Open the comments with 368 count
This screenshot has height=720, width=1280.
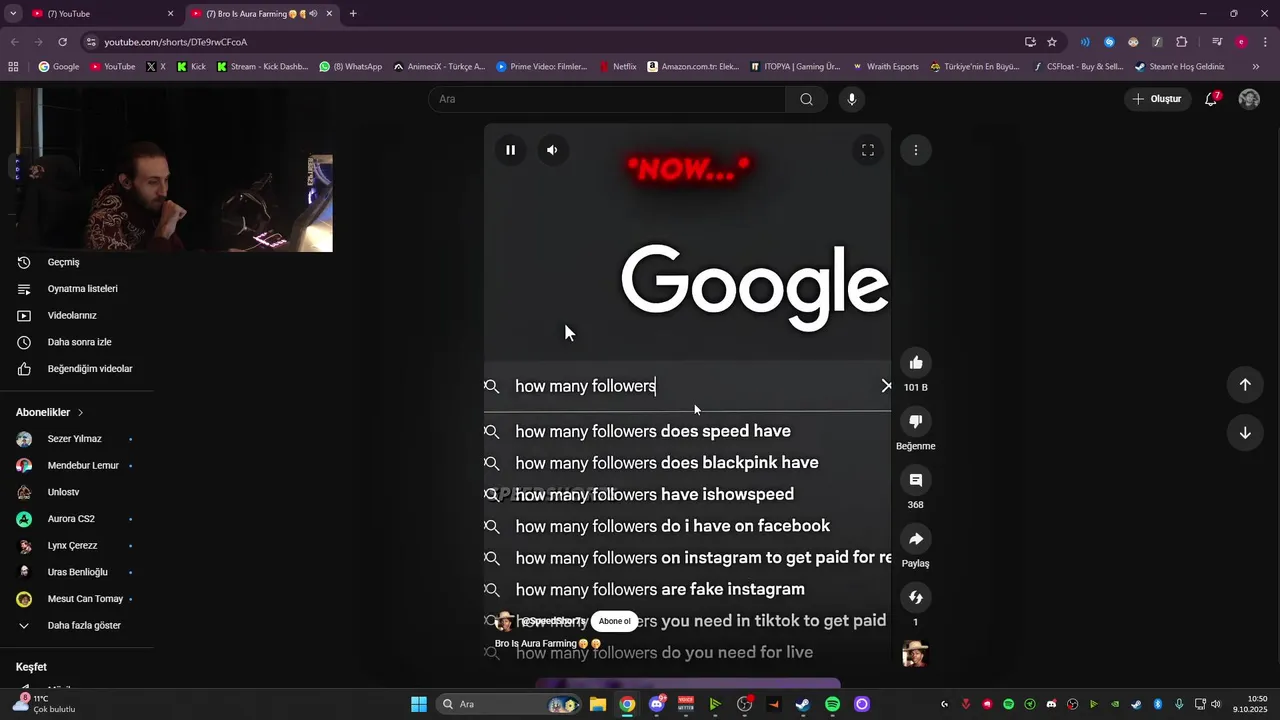pyautogui.click(x=916, y=480)
